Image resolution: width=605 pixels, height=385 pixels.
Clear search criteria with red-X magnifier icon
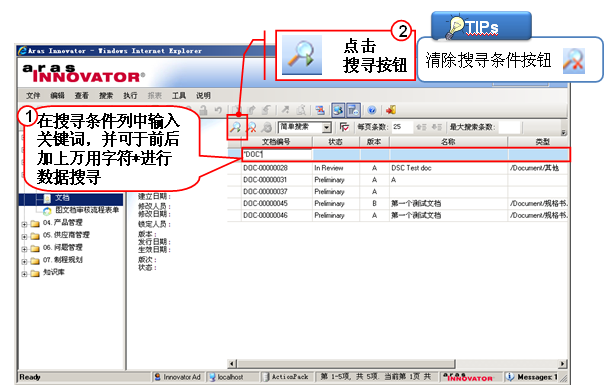point(252,127)
